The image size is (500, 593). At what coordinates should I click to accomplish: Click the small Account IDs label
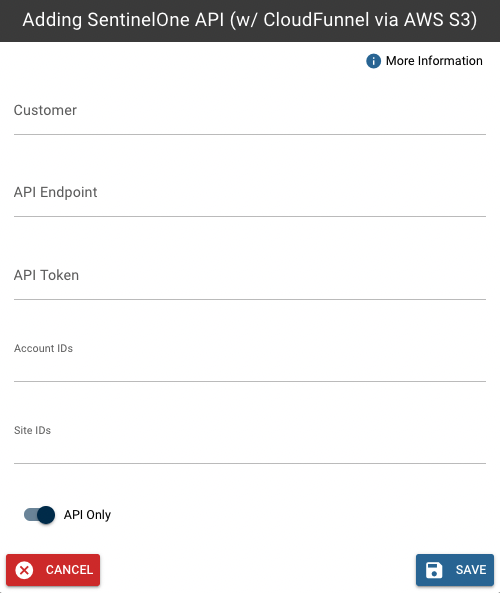[43, 348]
